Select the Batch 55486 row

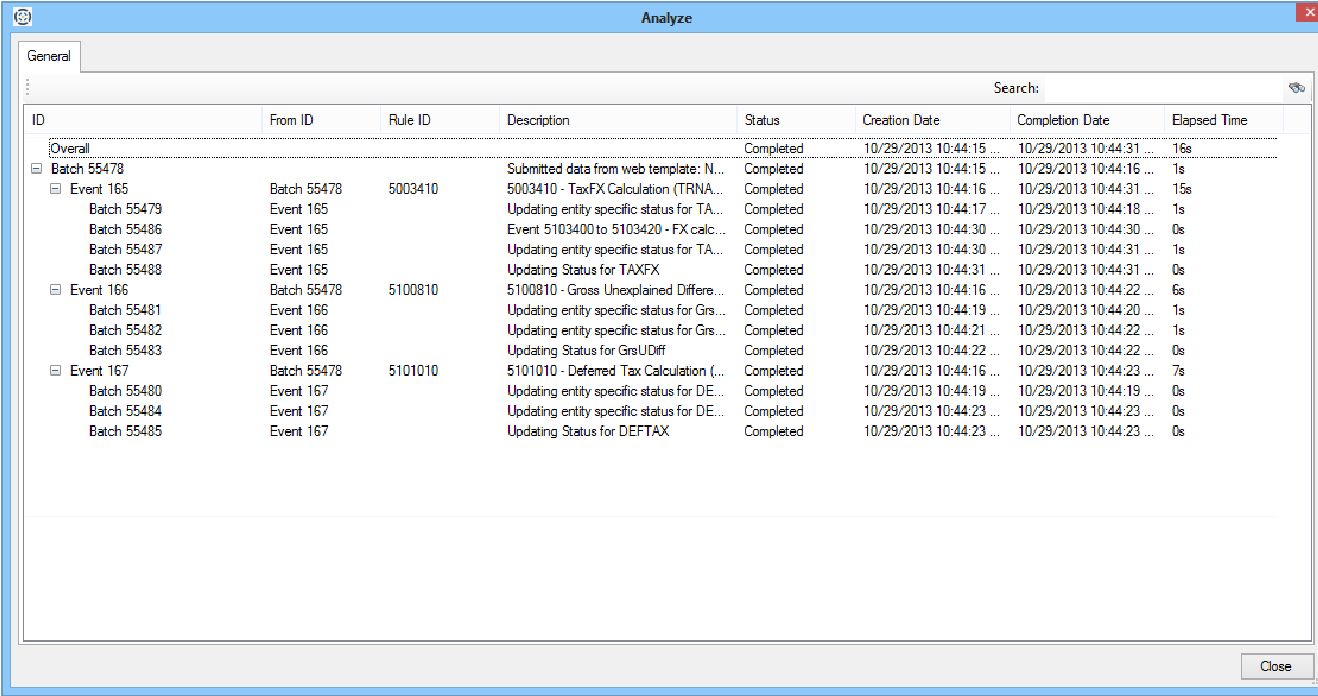[x=125, y=229]
